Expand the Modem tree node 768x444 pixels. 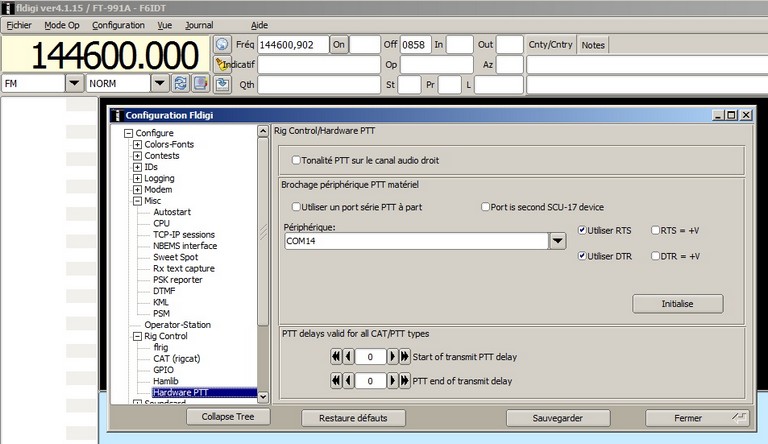[137, 190]
